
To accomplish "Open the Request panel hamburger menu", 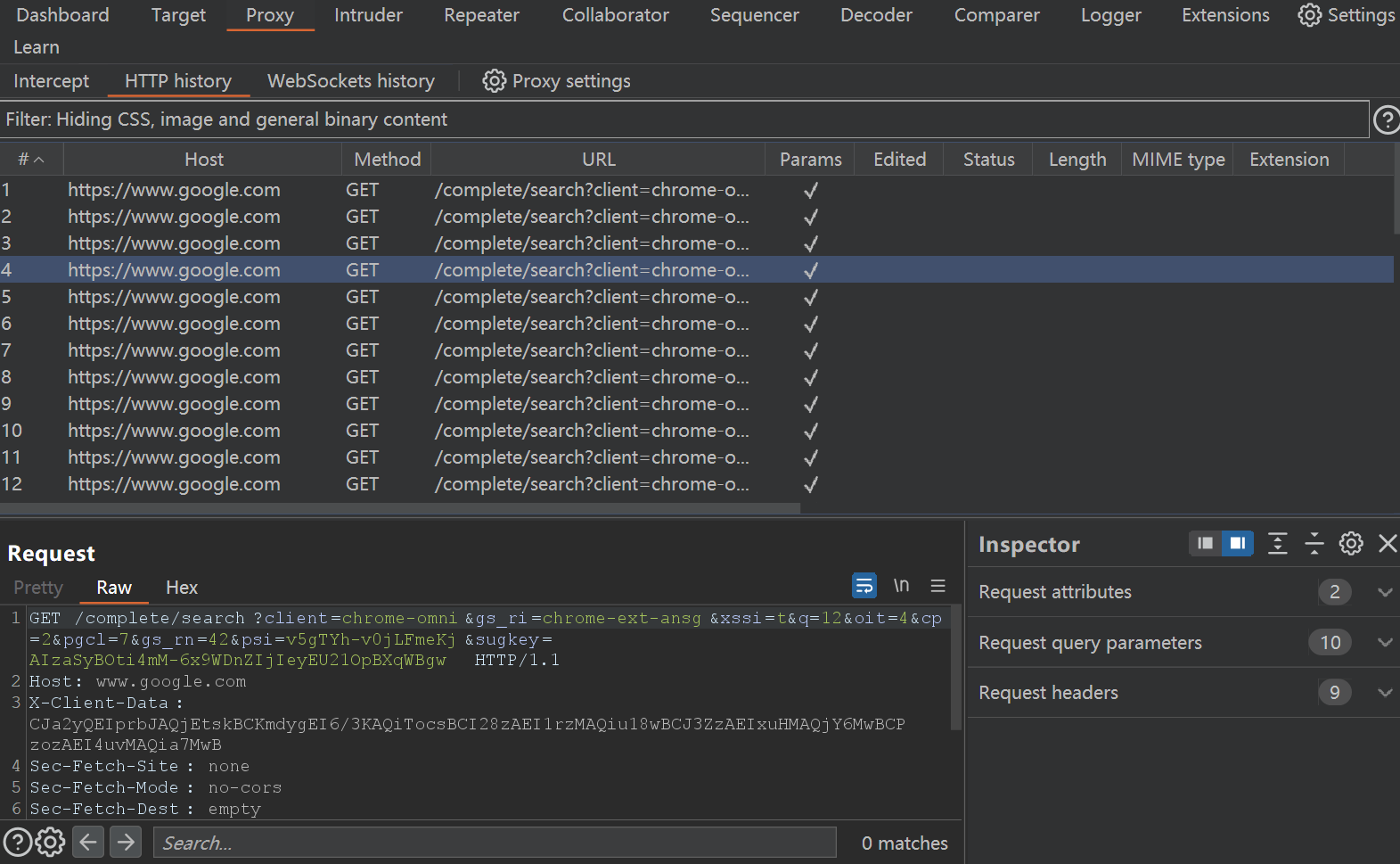I will pyautogui.click(x=937, y=586).
